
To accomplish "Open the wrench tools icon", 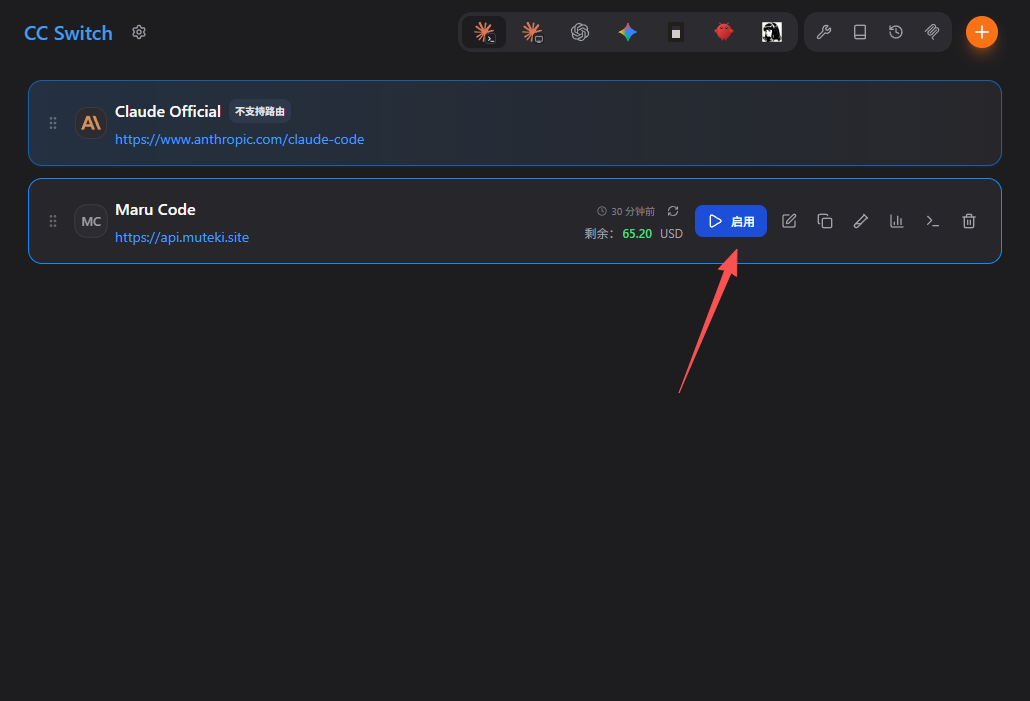I will pyautogui.click(x=824, y=32).
